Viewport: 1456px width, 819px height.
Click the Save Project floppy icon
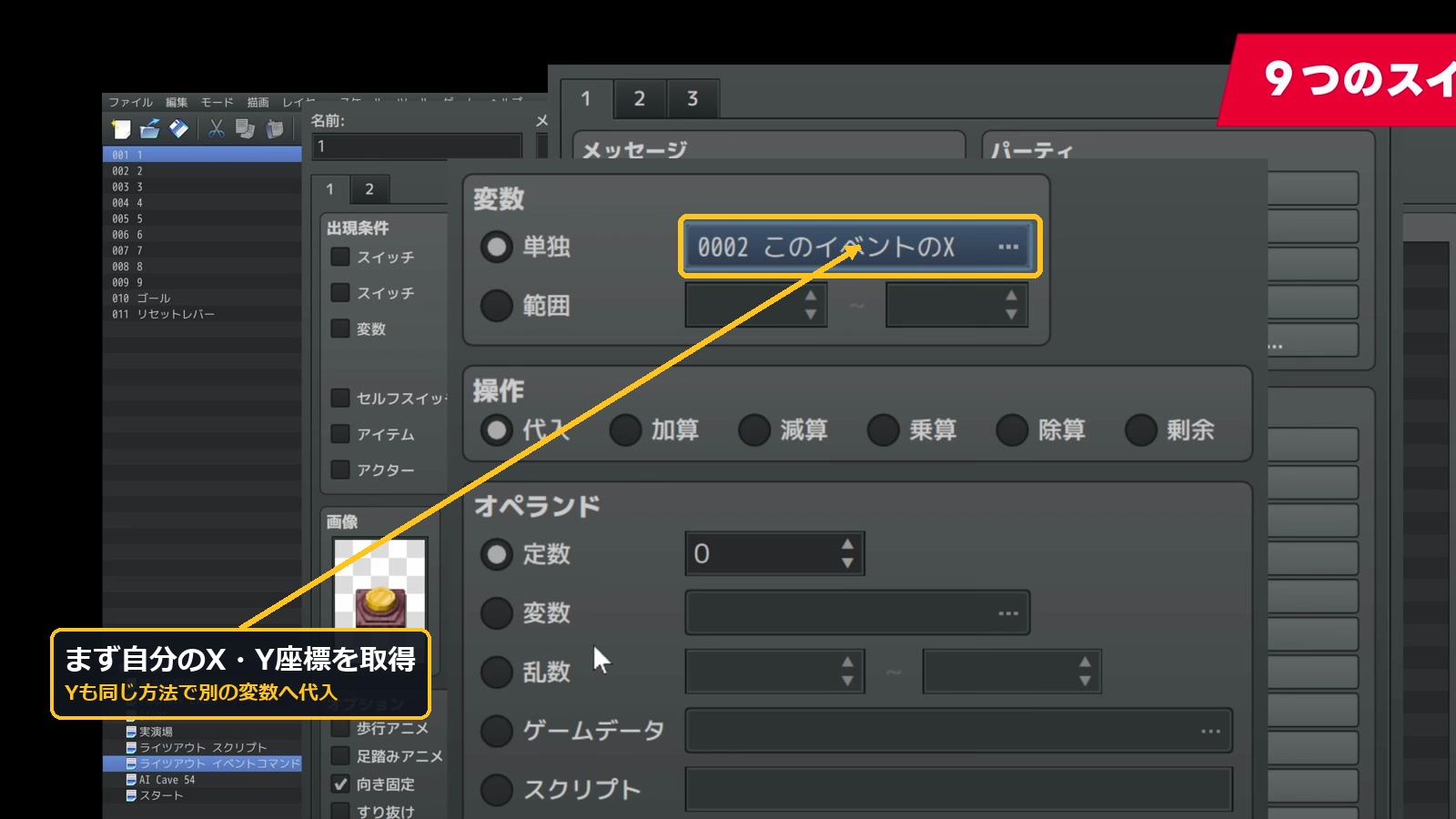click(179, 129)
